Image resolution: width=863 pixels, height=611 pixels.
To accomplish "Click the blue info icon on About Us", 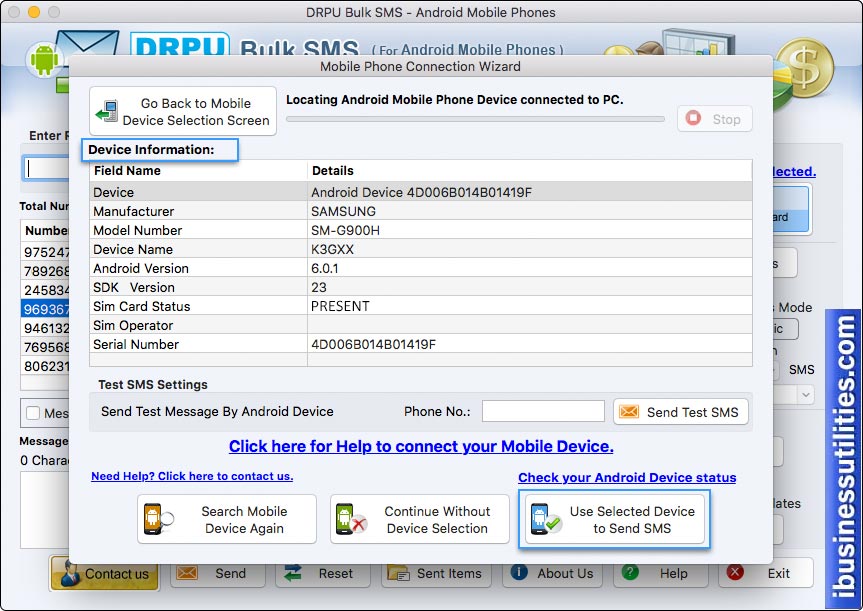I will click(x=519, y=572).
